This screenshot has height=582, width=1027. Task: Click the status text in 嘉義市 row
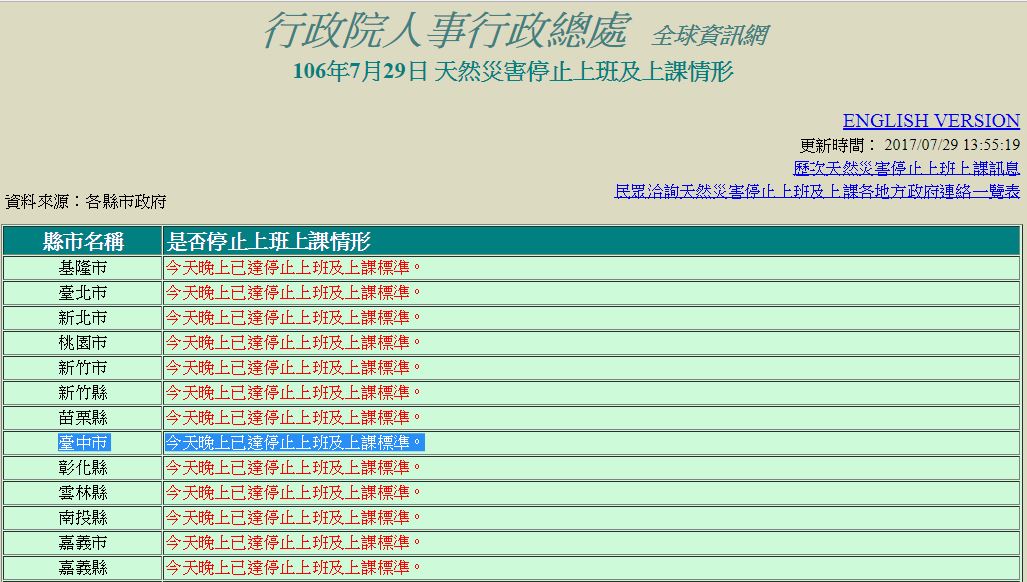pos(293,542)
